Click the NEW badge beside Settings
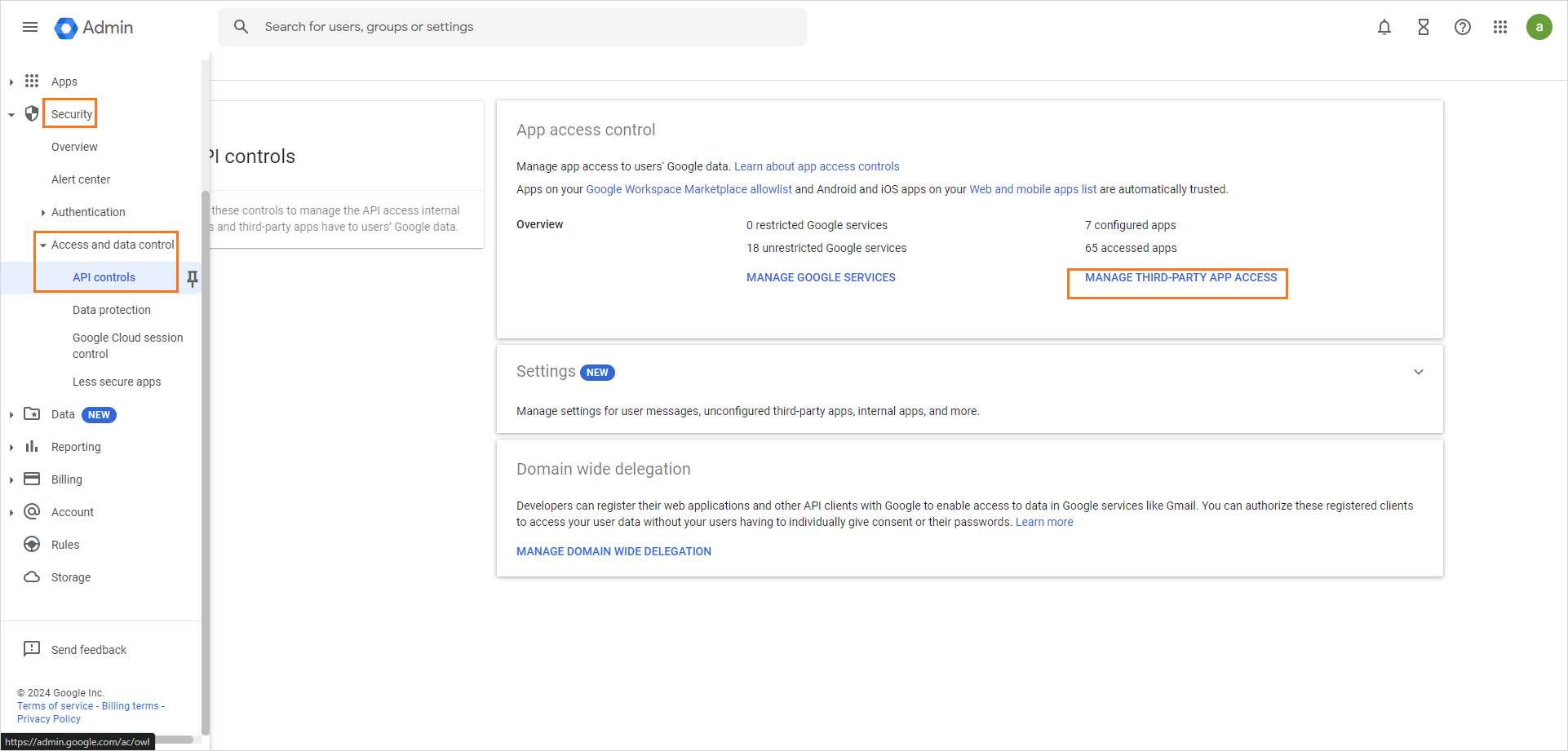The width and height of the screenshot is (1568, 751). pyautogui.click(x=597, y=373)
